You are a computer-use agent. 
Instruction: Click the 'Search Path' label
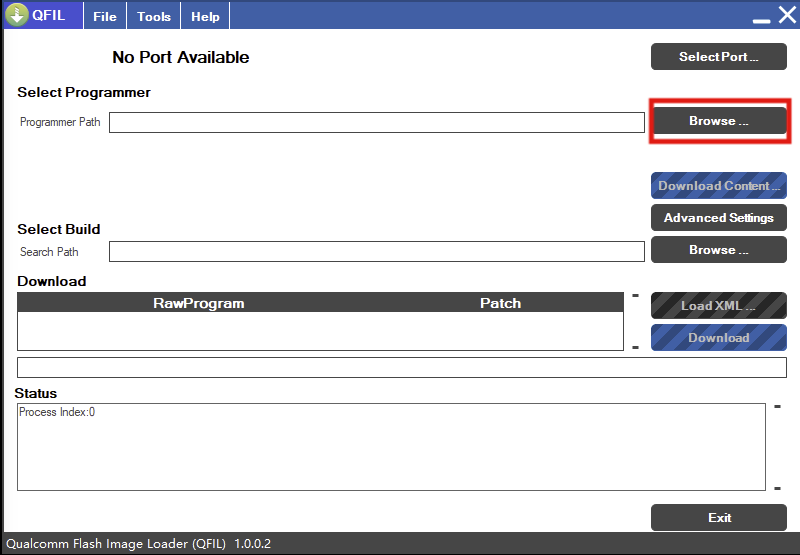click(x=49, y=251)
